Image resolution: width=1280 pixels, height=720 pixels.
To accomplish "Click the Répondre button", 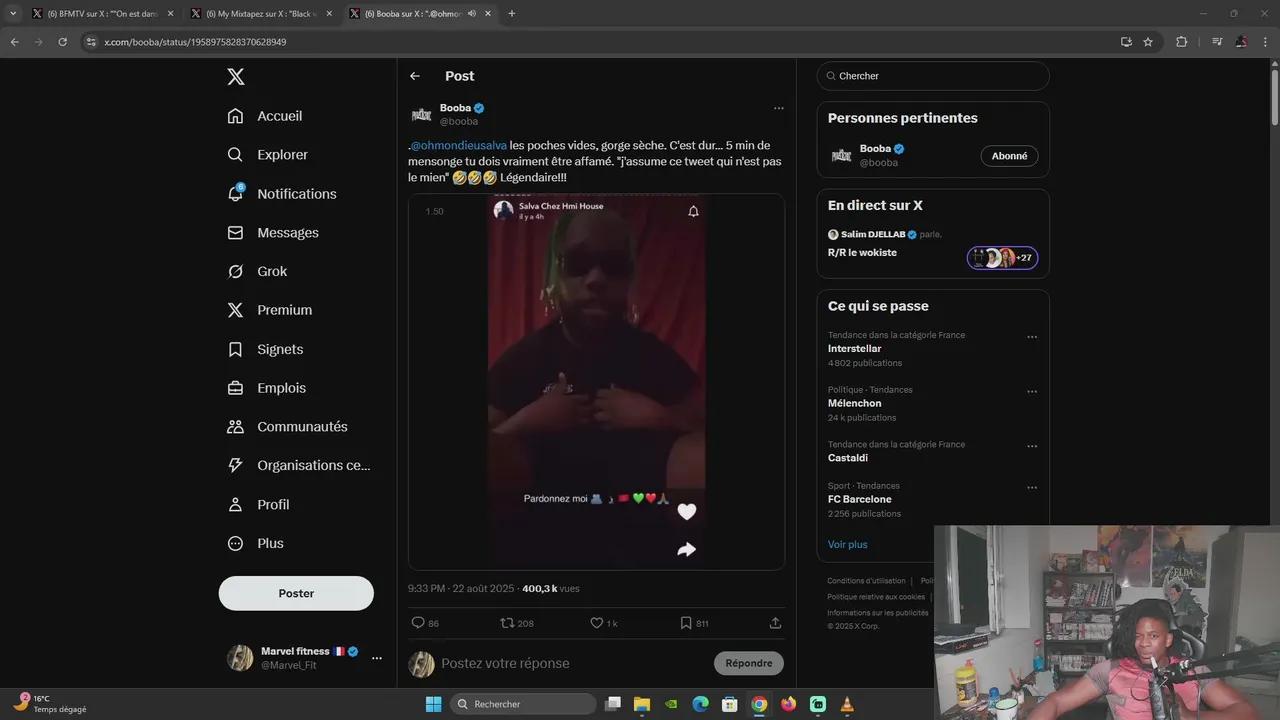I will [x=749, y=663].
